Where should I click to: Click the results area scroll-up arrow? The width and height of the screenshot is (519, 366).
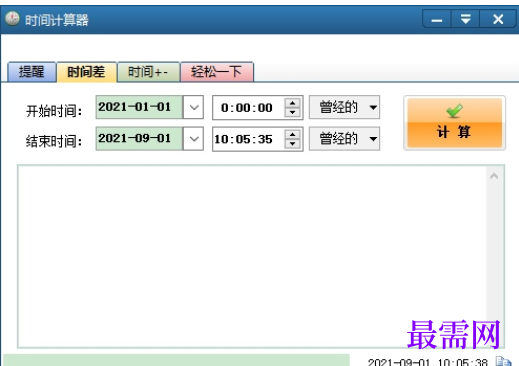(494, 176)
